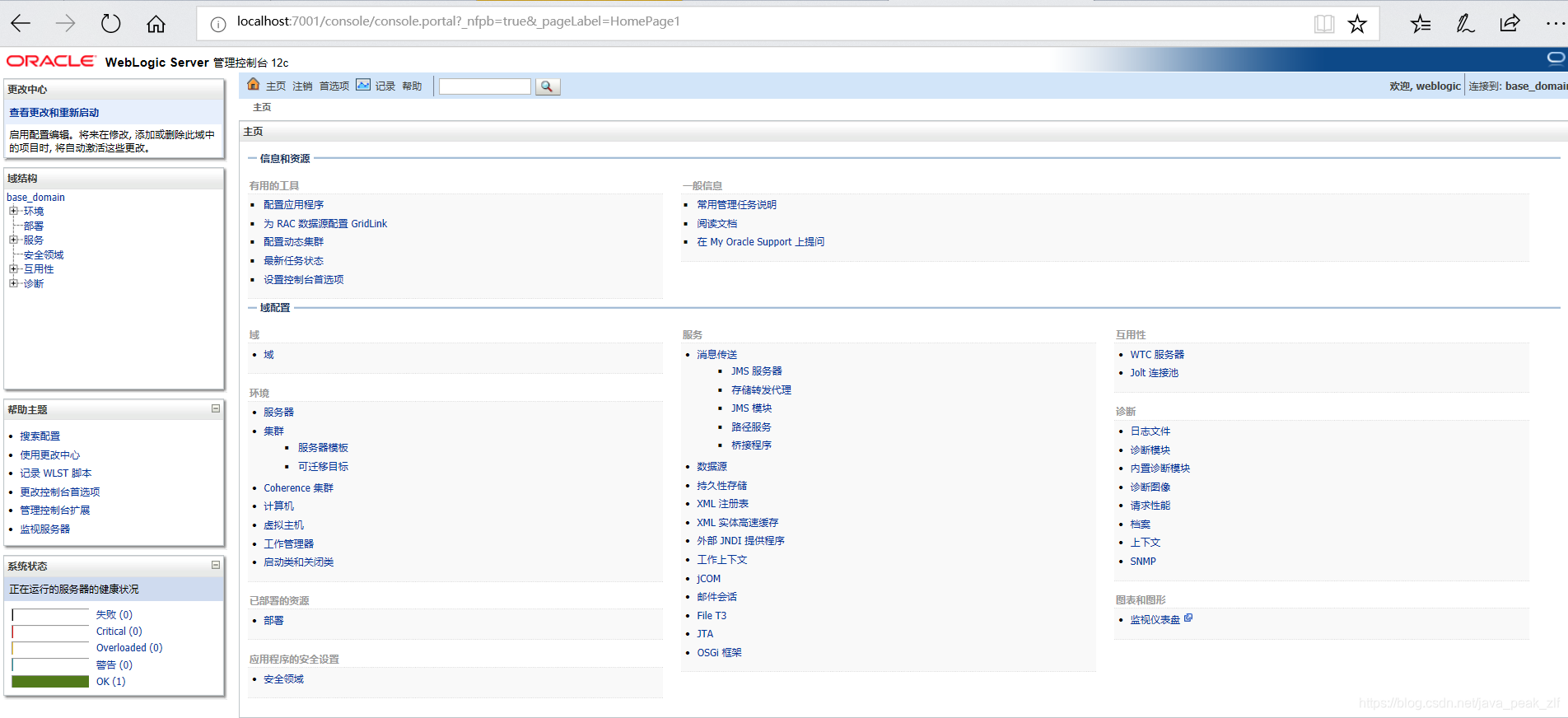Click the green OK health bar
1568x718 pixels.
point(50,681)
